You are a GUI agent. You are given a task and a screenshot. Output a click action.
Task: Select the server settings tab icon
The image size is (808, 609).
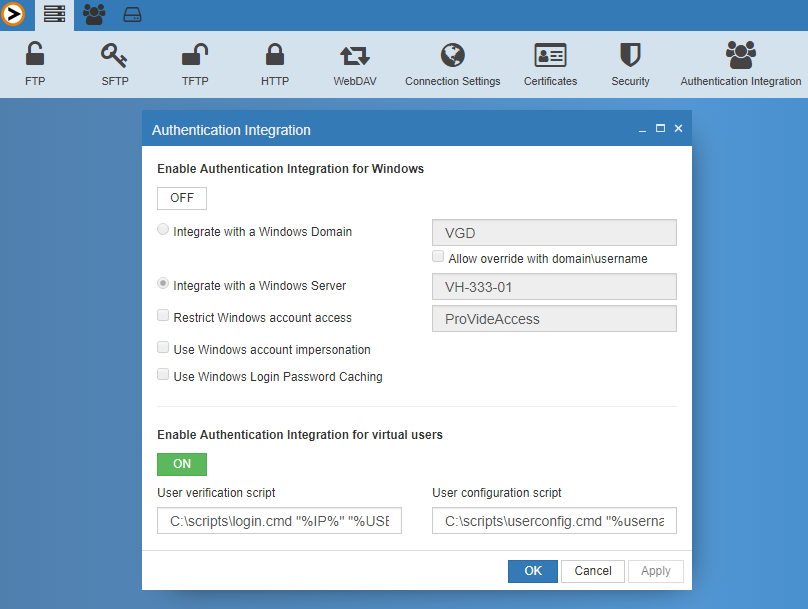pyautogui.click(x=54, y=14)
